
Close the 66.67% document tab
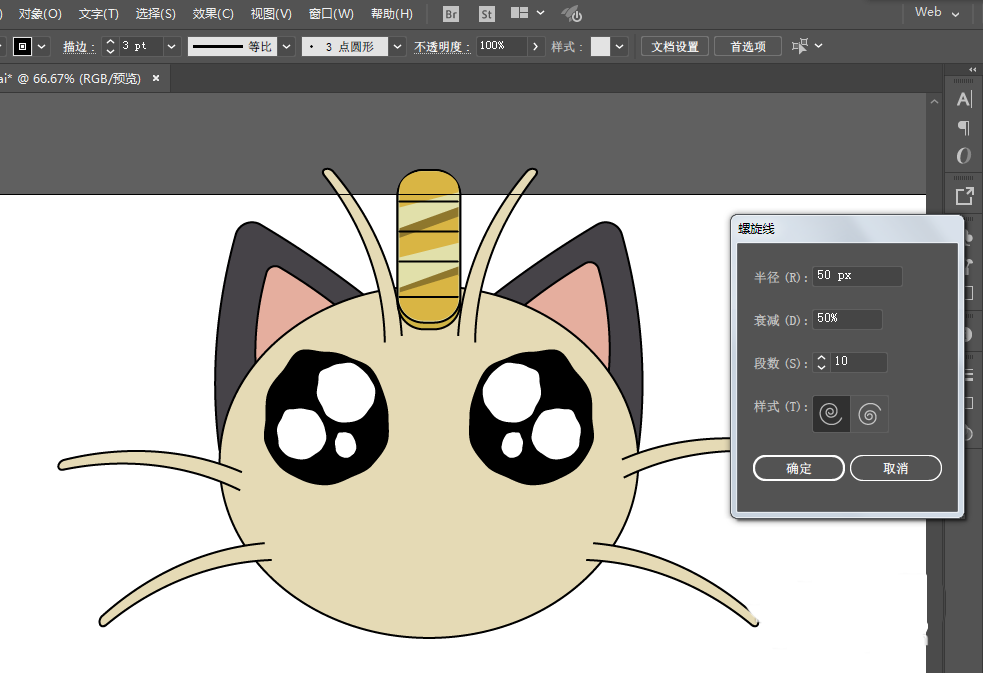156,78
